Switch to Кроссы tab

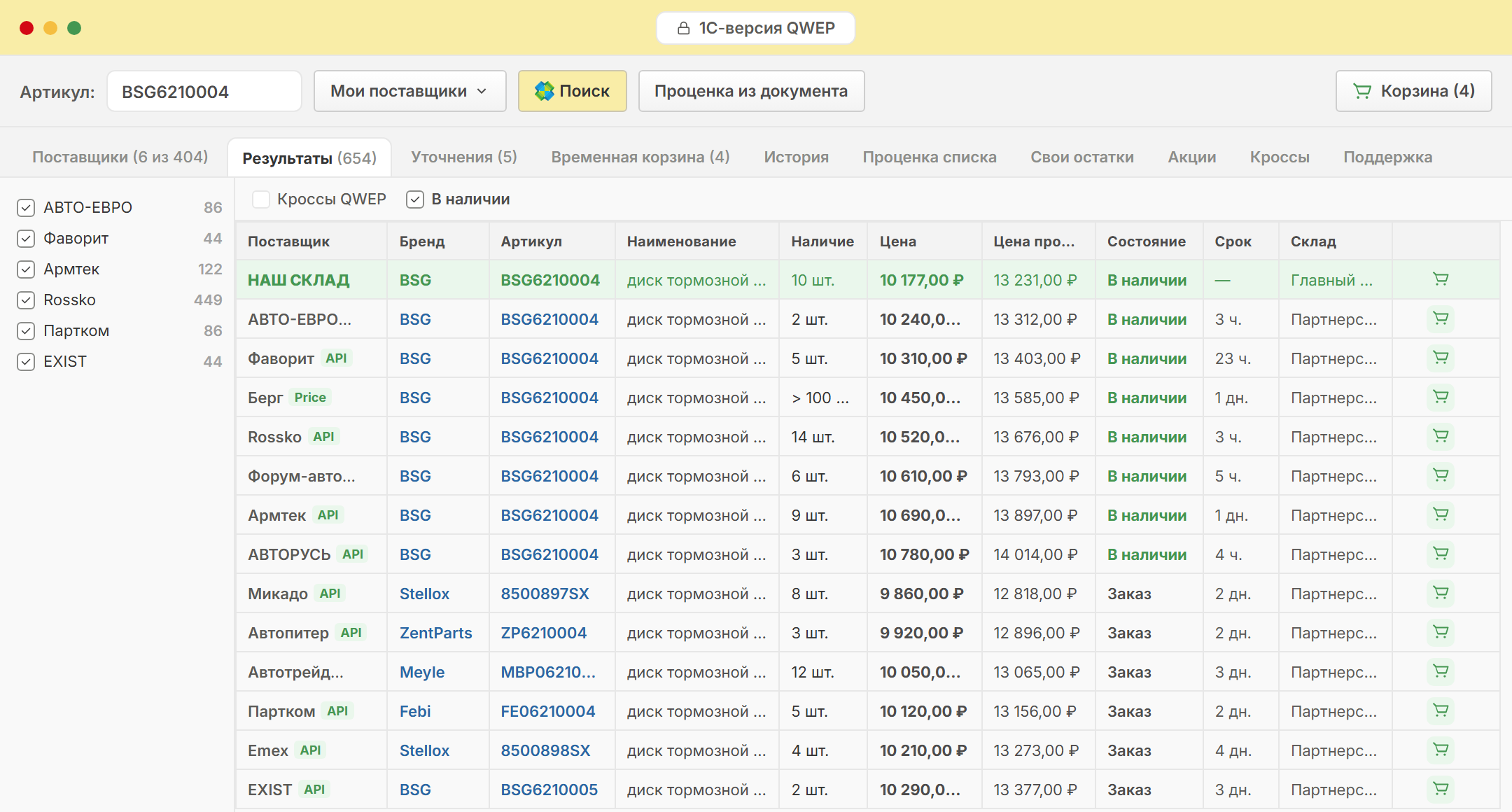tap(1280, 157)
